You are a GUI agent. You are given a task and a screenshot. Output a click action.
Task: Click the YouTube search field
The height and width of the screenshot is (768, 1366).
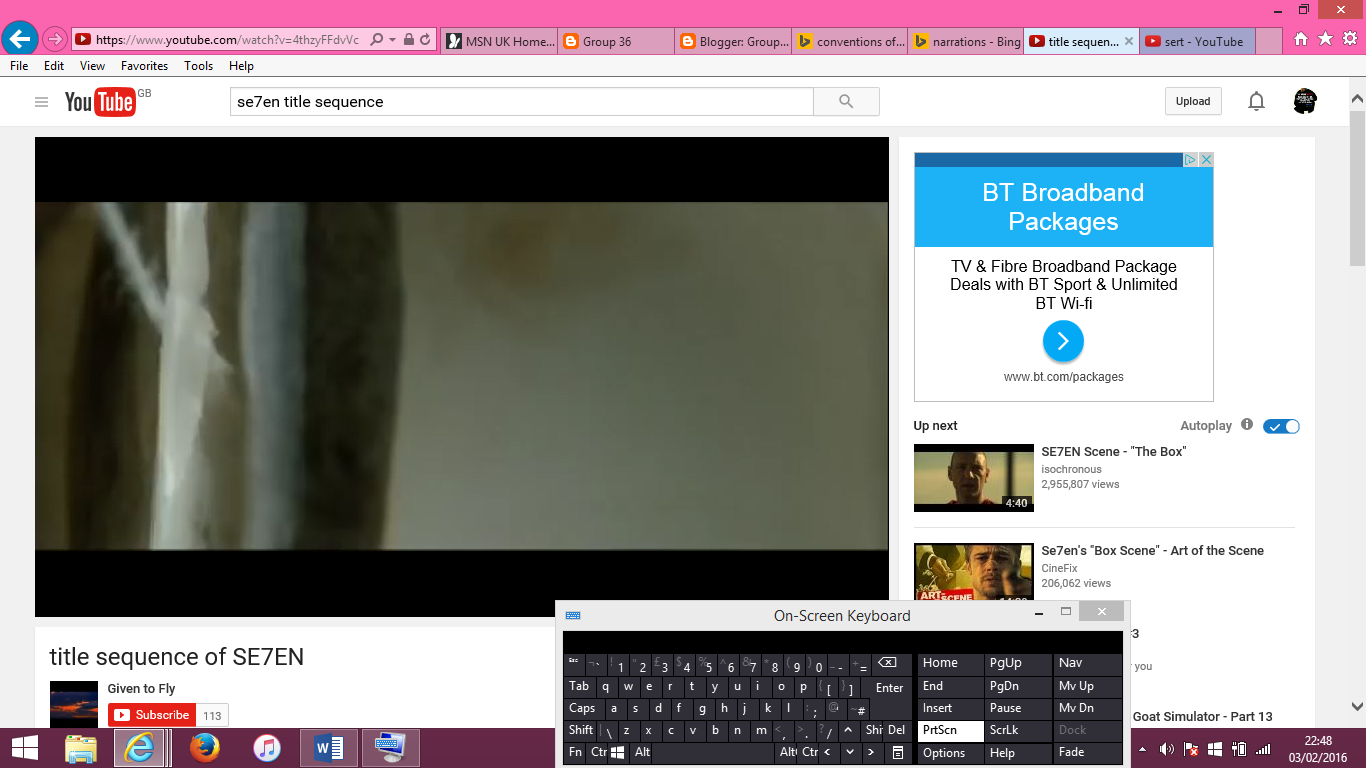click(522, 101)
